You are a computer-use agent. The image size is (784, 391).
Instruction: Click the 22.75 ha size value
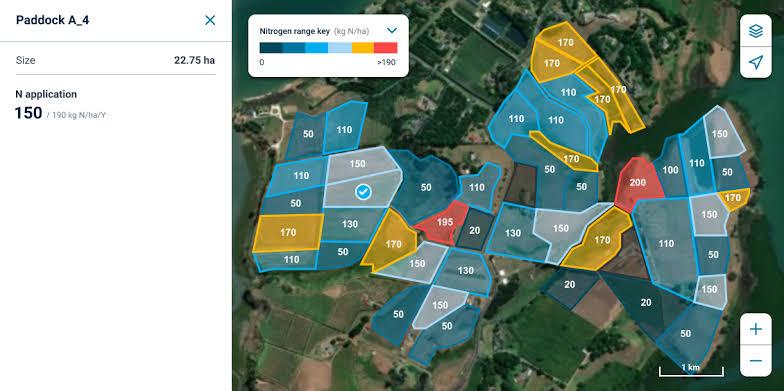click(x=194, y=60)
